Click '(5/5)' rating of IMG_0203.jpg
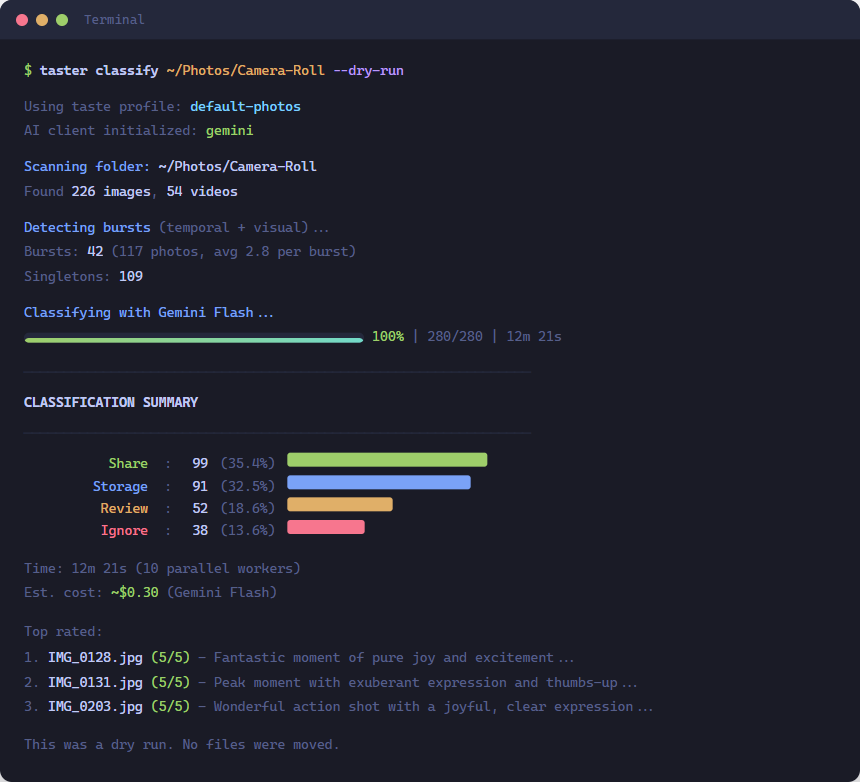Screen dimensions: 860x782 coord(170,706)
